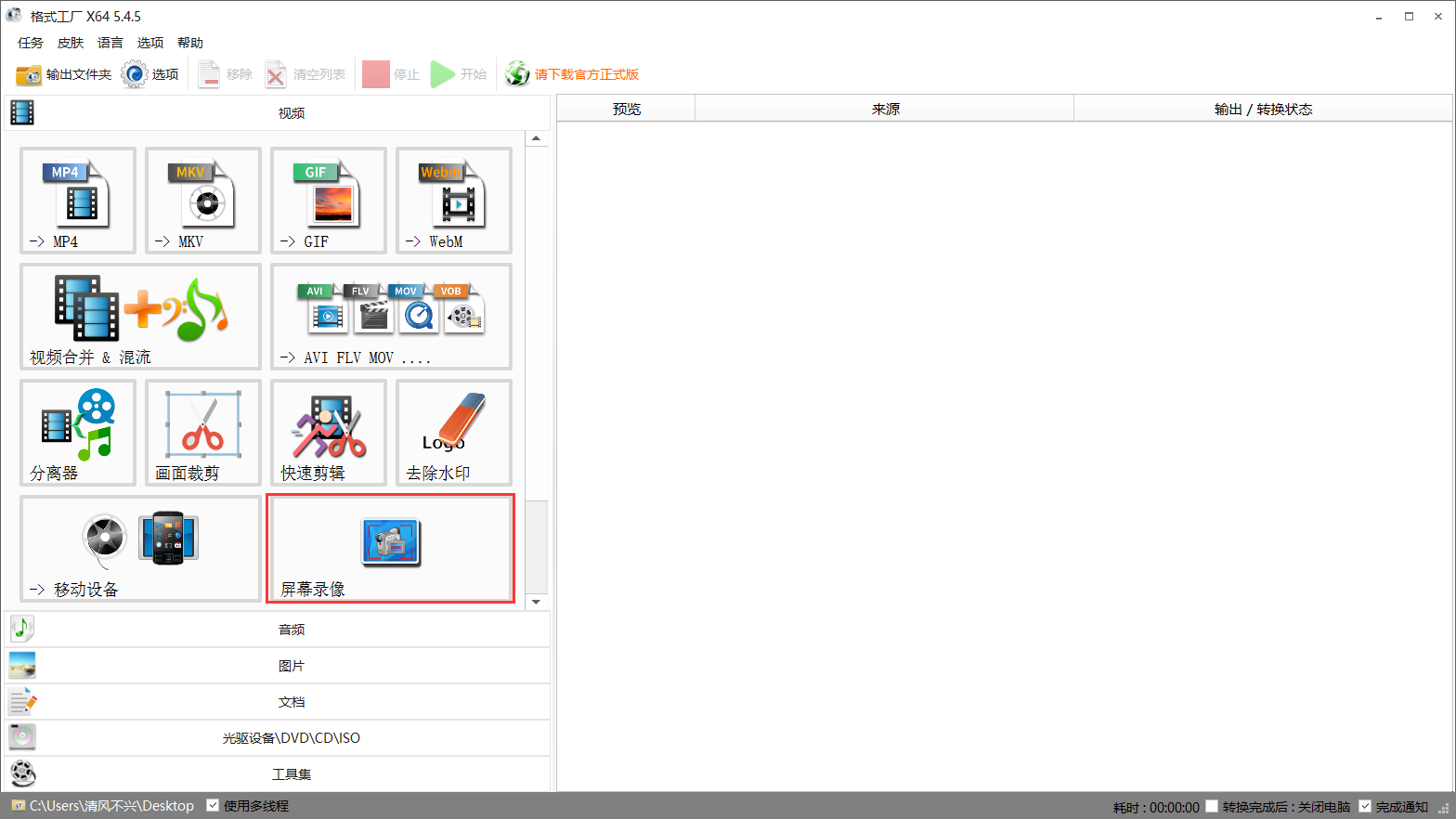Select the MP4 conversion icon

click(78, 201)
